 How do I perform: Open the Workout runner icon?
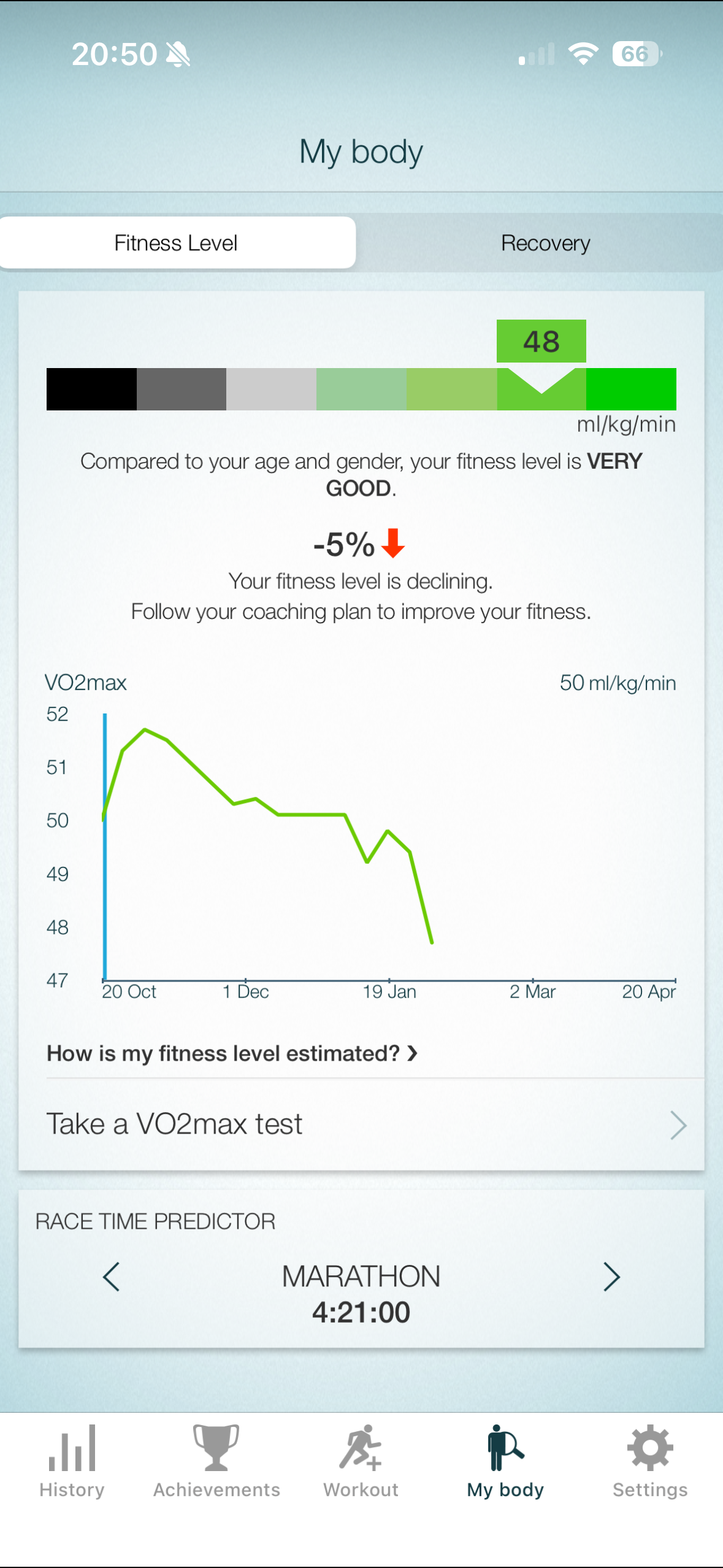coord(361,1448)
